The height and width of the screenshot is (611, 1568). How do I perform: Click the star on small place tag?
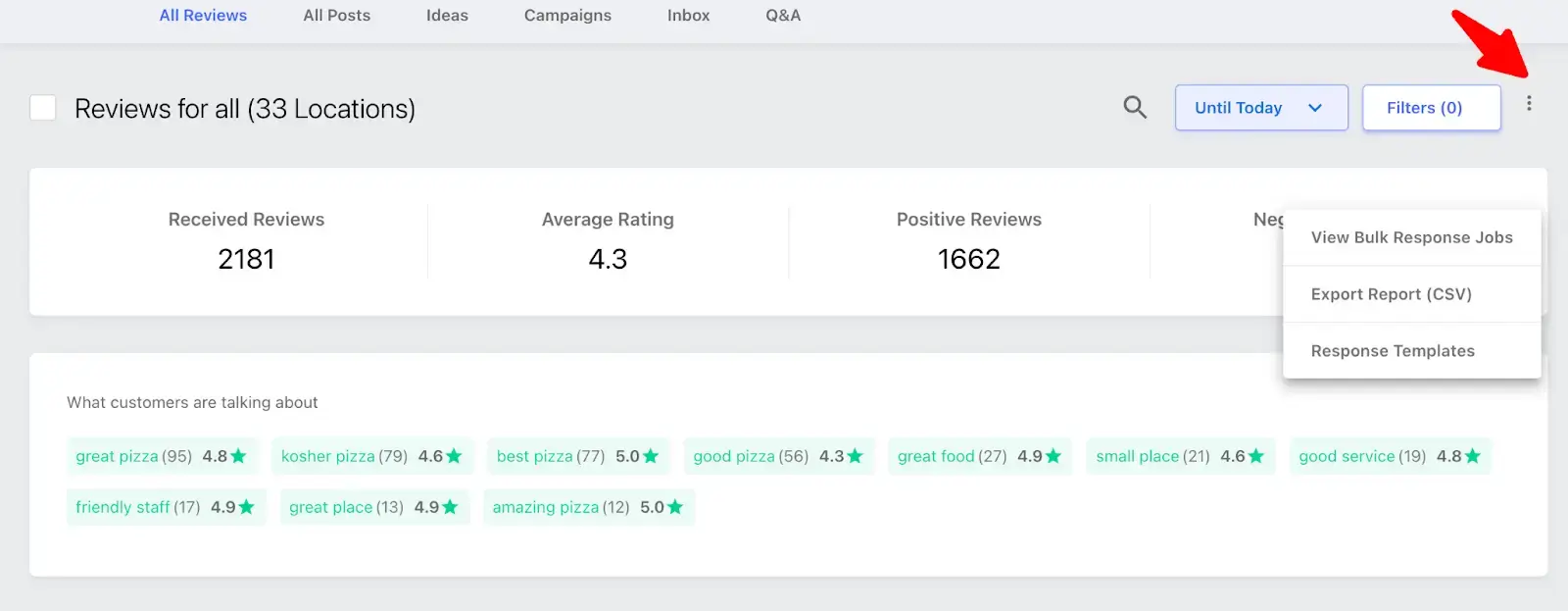click(1256, 456)
